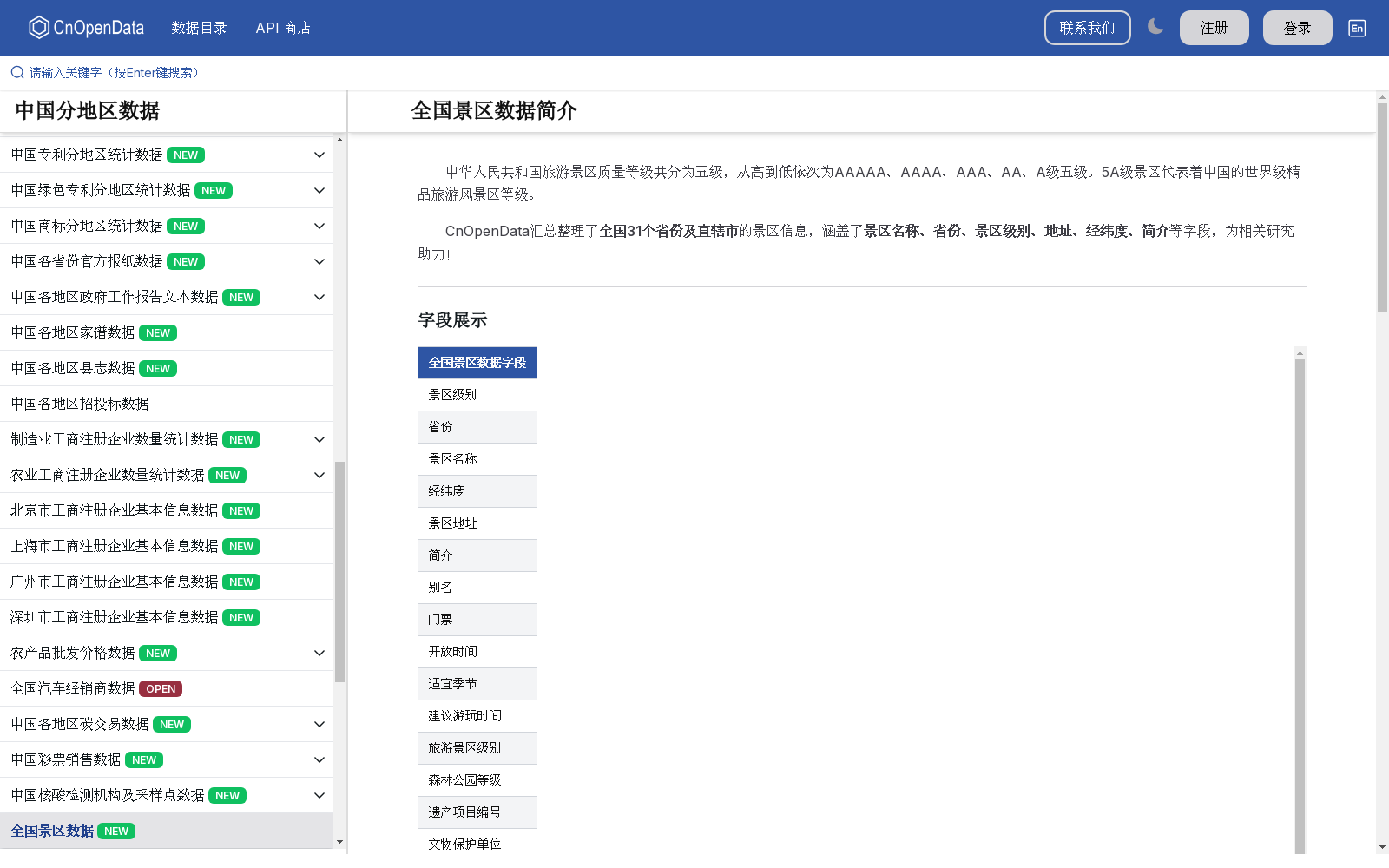
Task: Click the 中国分地区数据 sidebar heading
Action: coord(88,110)
